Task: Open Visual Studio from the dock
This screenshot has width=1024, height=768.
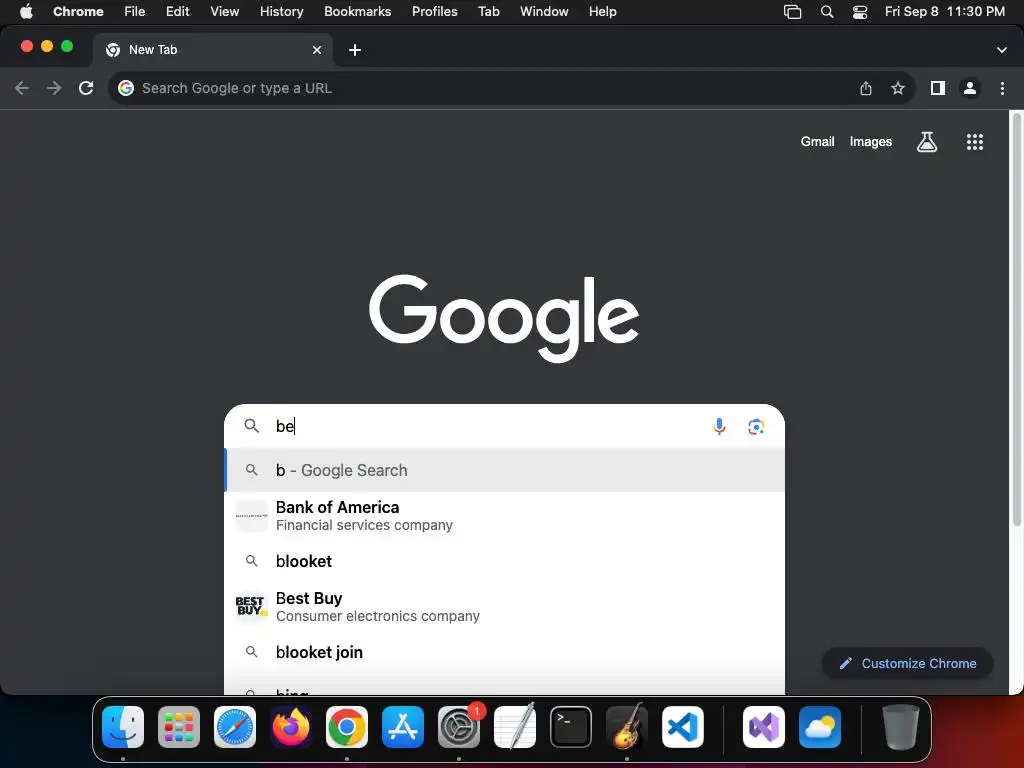Action: coord(764,727)
